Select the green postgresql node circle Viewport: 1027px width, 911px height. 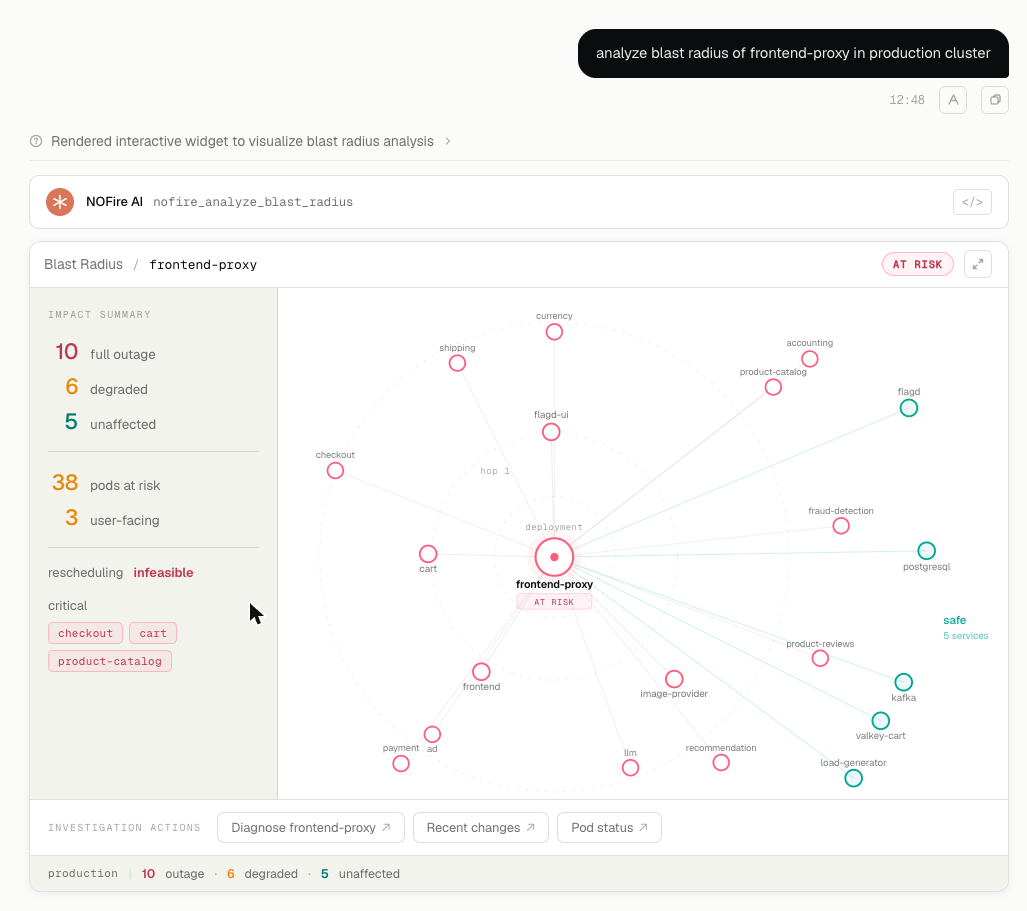[926, 550]
